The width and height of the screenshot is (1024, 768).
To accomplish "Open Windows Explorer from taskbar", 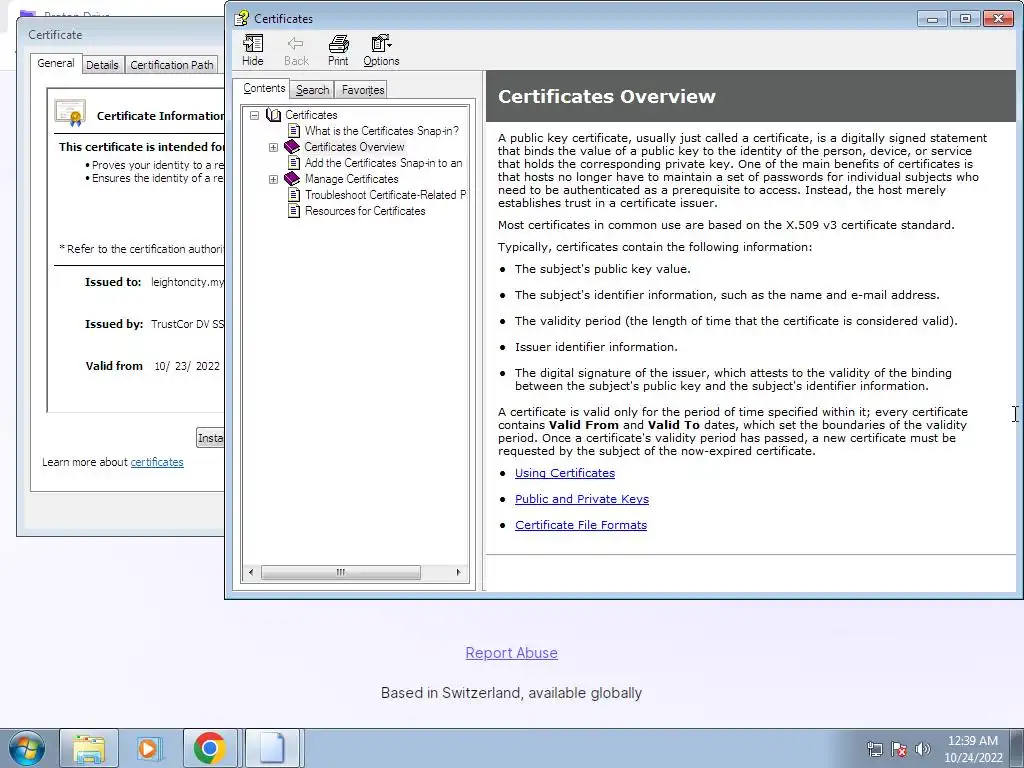I will coord(89,748).
